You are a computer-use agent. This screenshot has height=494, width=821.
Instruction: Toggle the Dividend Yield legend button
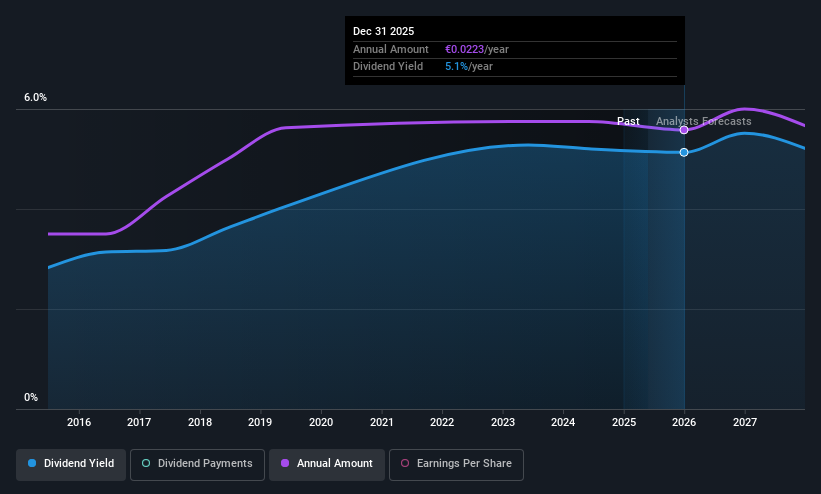pyautogui.click(x=71, y=465)
